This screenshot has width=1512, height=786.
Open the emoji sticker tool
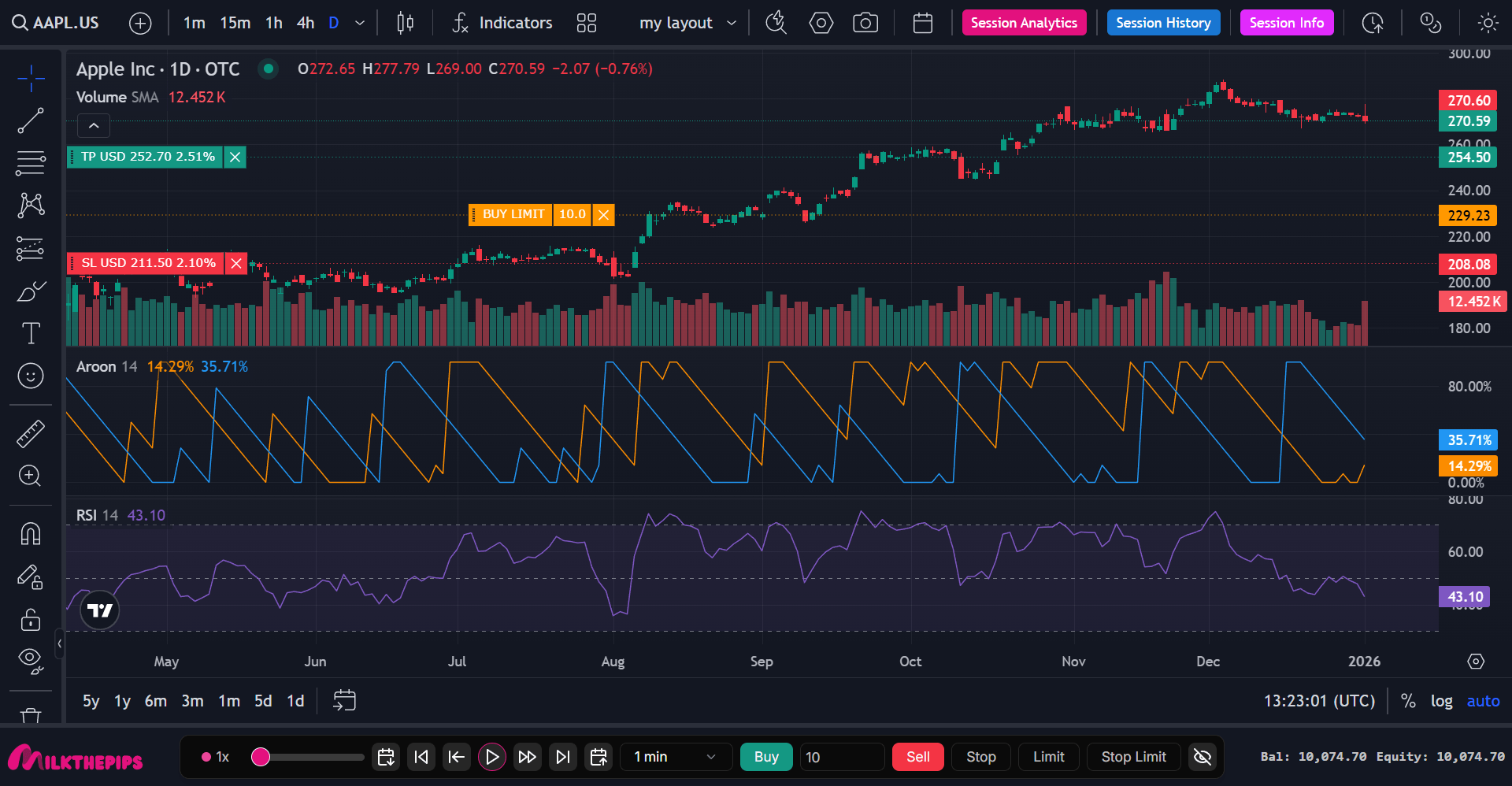[31, 376]
